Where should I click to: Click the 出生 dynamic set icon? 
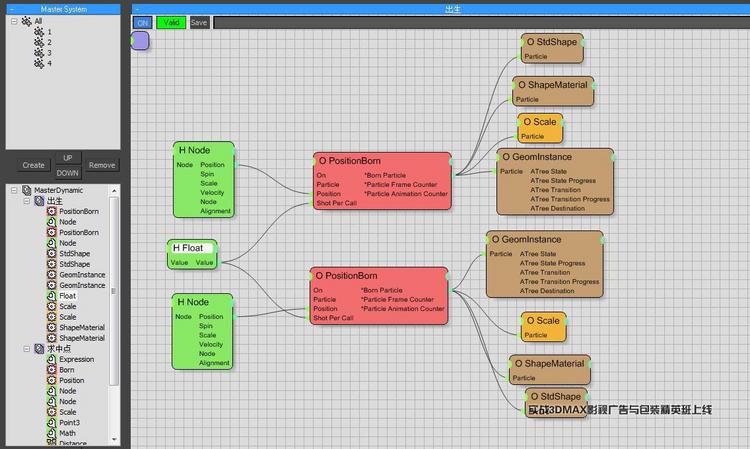click(40, 201)
